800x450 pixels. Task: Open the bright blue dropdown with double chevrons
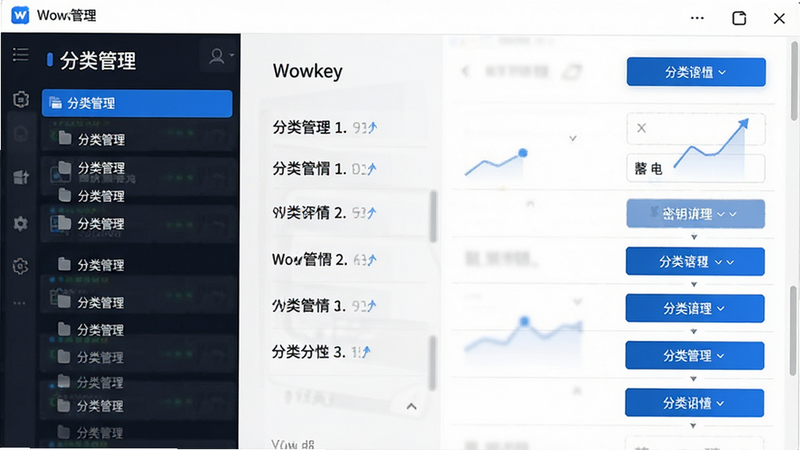[x=695, y=262]
